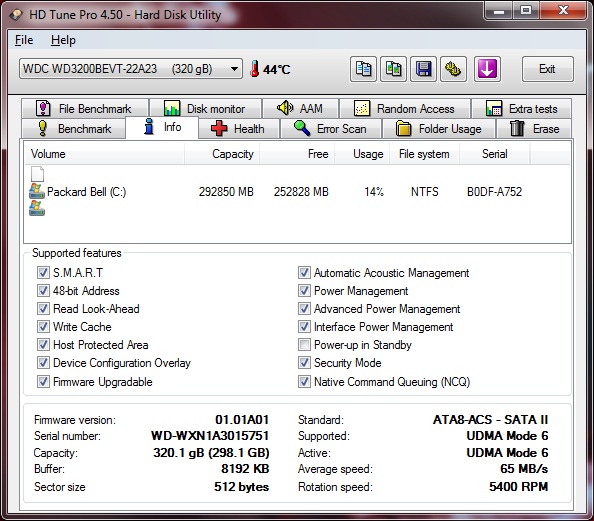594x521 pixels.
Task: Open the drive selection dropdown
Action: click(x=131, y=69)
